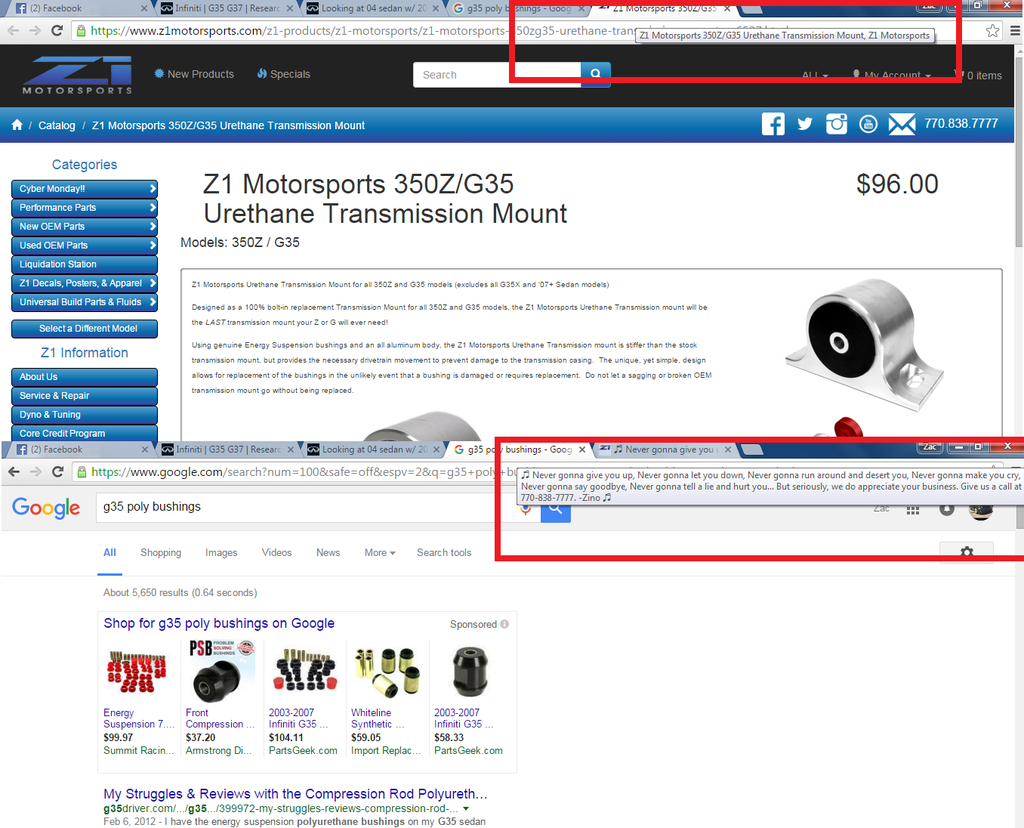Open My Struggles & Reviews search result
The image size is (1024, 828).
coord(295,794)
